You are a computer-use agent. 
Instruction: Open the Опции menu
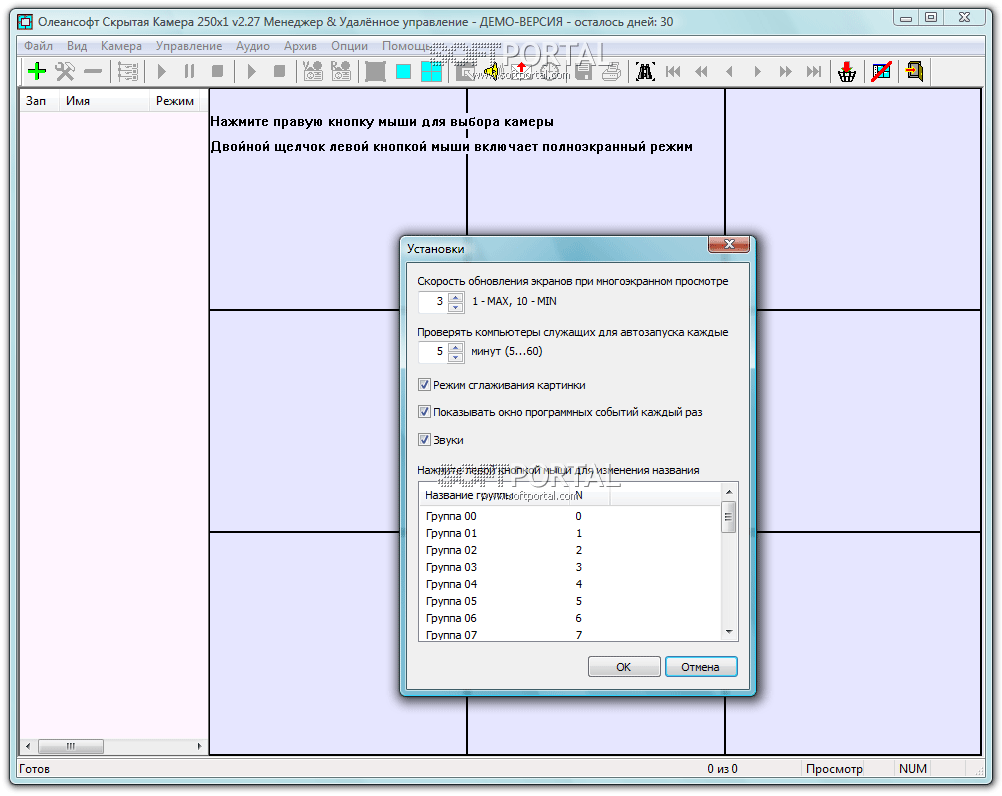pyautogui.click(x=350, y=46)
